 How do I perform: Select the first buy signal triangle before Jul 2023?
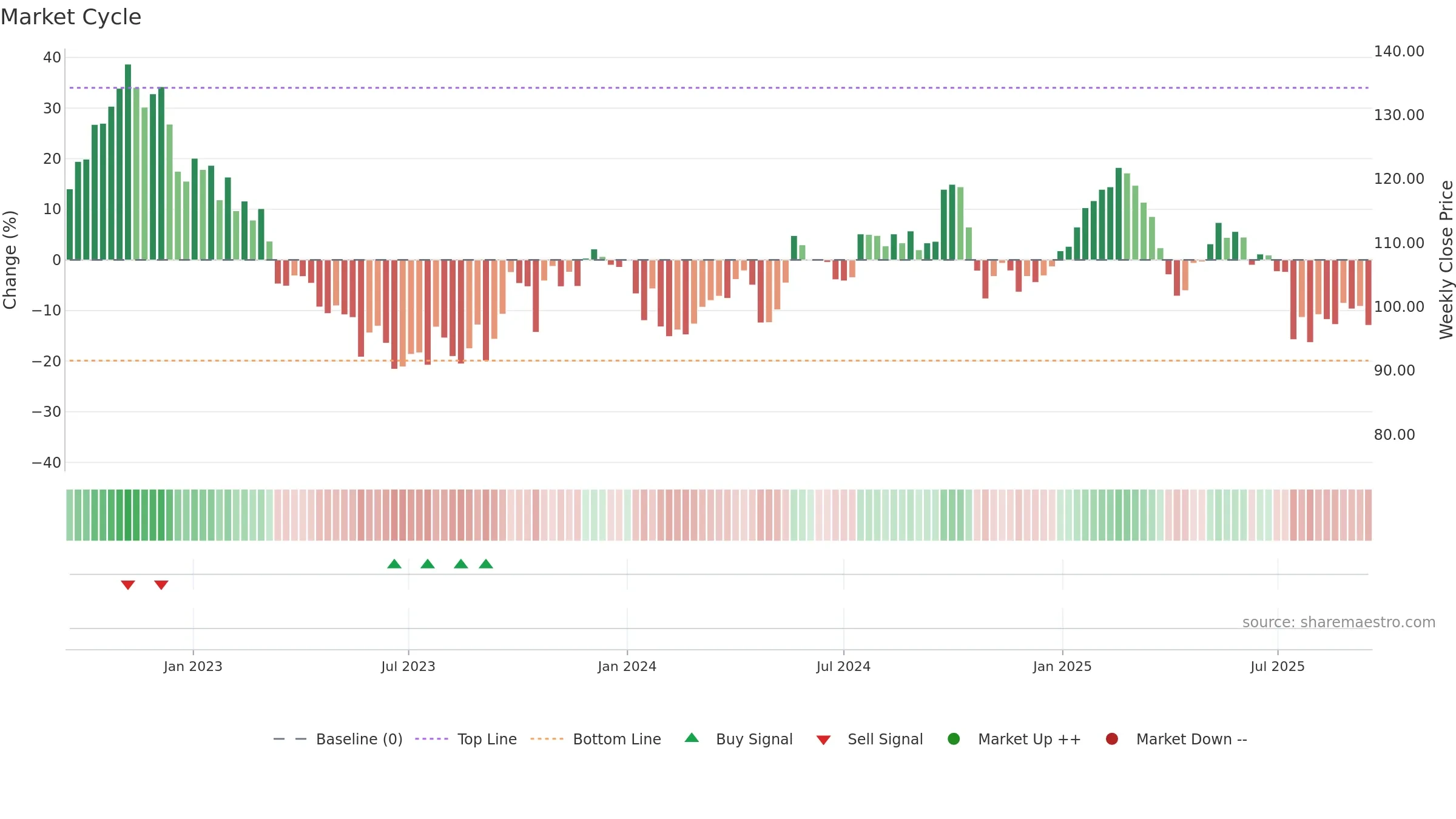pyautogui.click(x=394, y=564)
